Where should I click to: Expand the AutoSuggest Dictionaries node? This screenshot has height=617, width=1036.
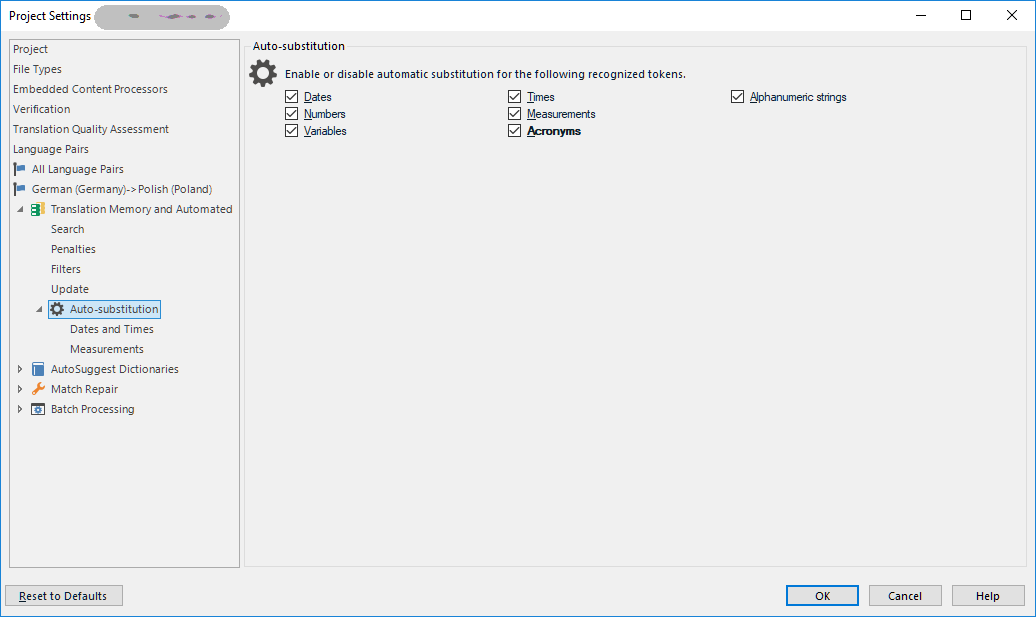(x=20, y=369)
